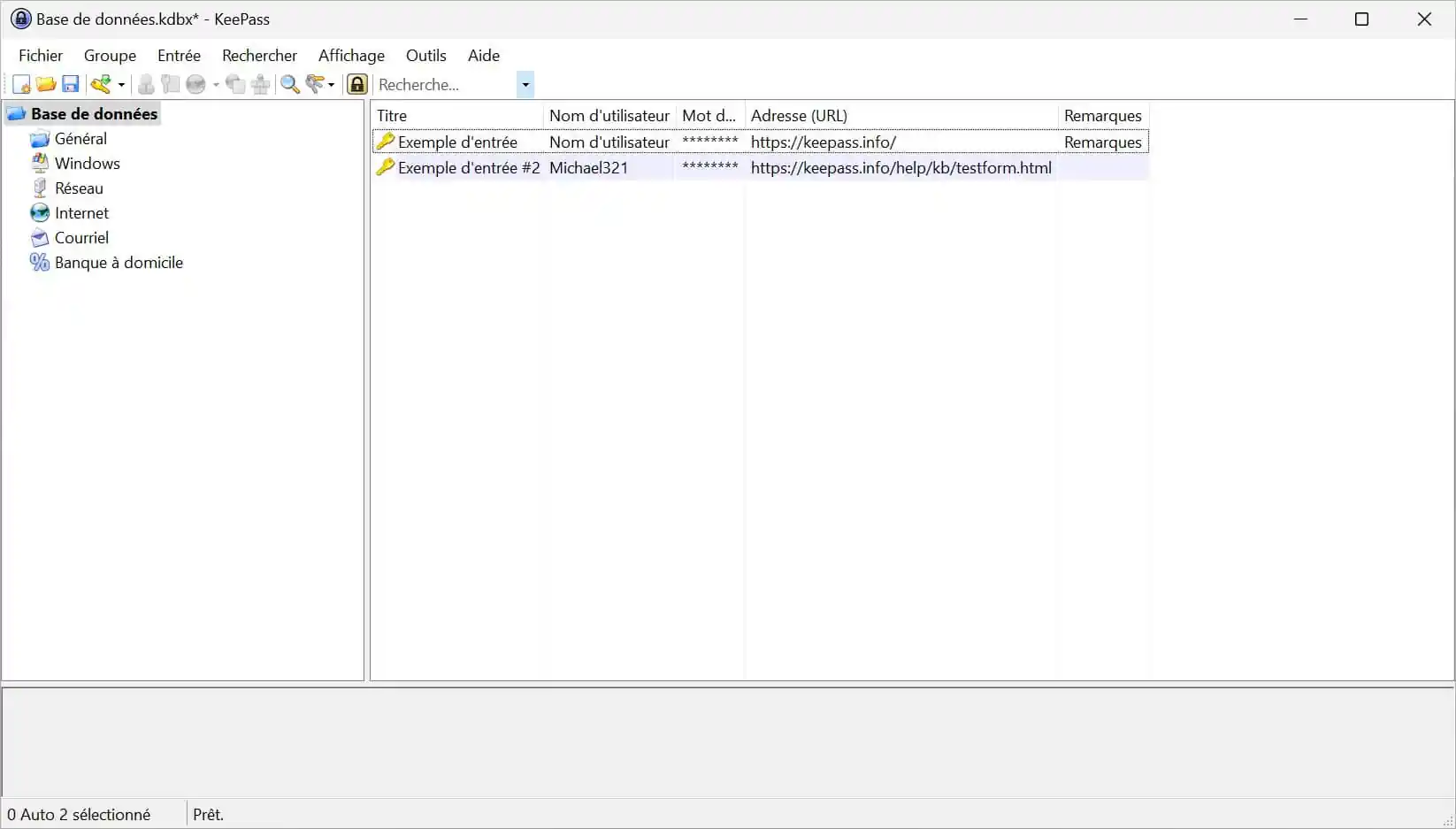Click password cell of Exemple d'entrée
The width and height of the screenshot is (1456, 829).
pyautogui.click(x=710, y=142)
